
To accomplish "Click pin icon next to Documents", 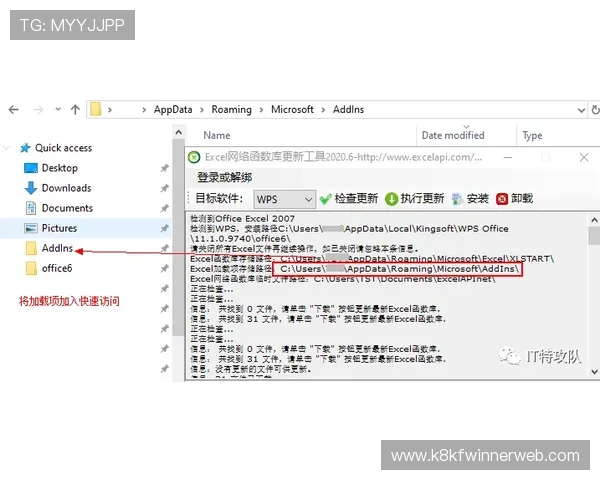I will [165, 208].
